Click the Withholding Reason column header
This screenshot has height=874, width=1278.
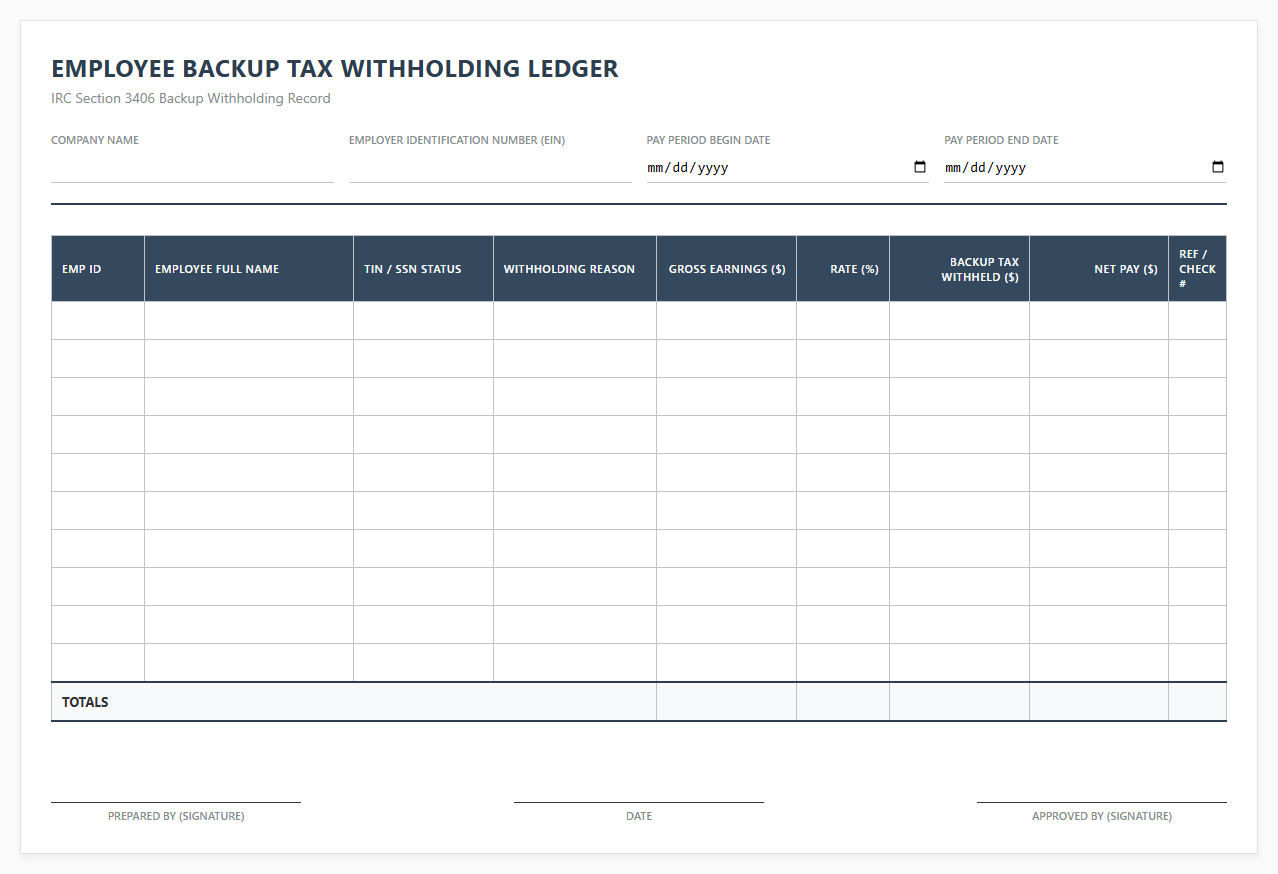click(575, 269)
